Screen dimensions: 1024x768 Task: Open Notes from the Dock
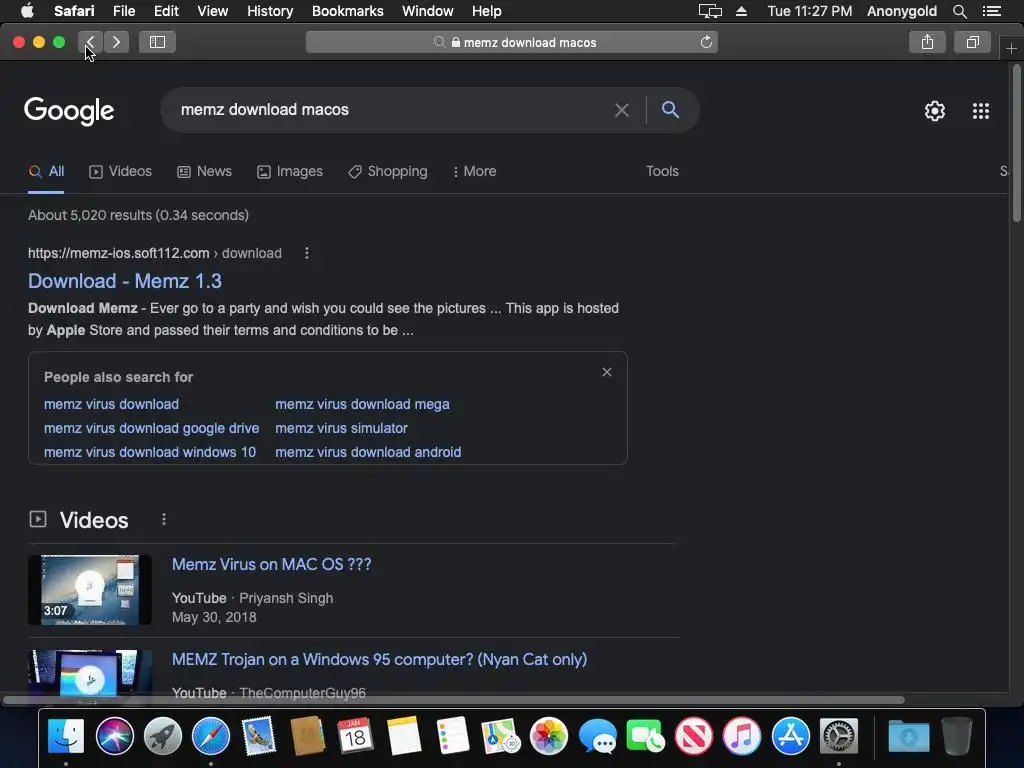(x=404, y=736)
